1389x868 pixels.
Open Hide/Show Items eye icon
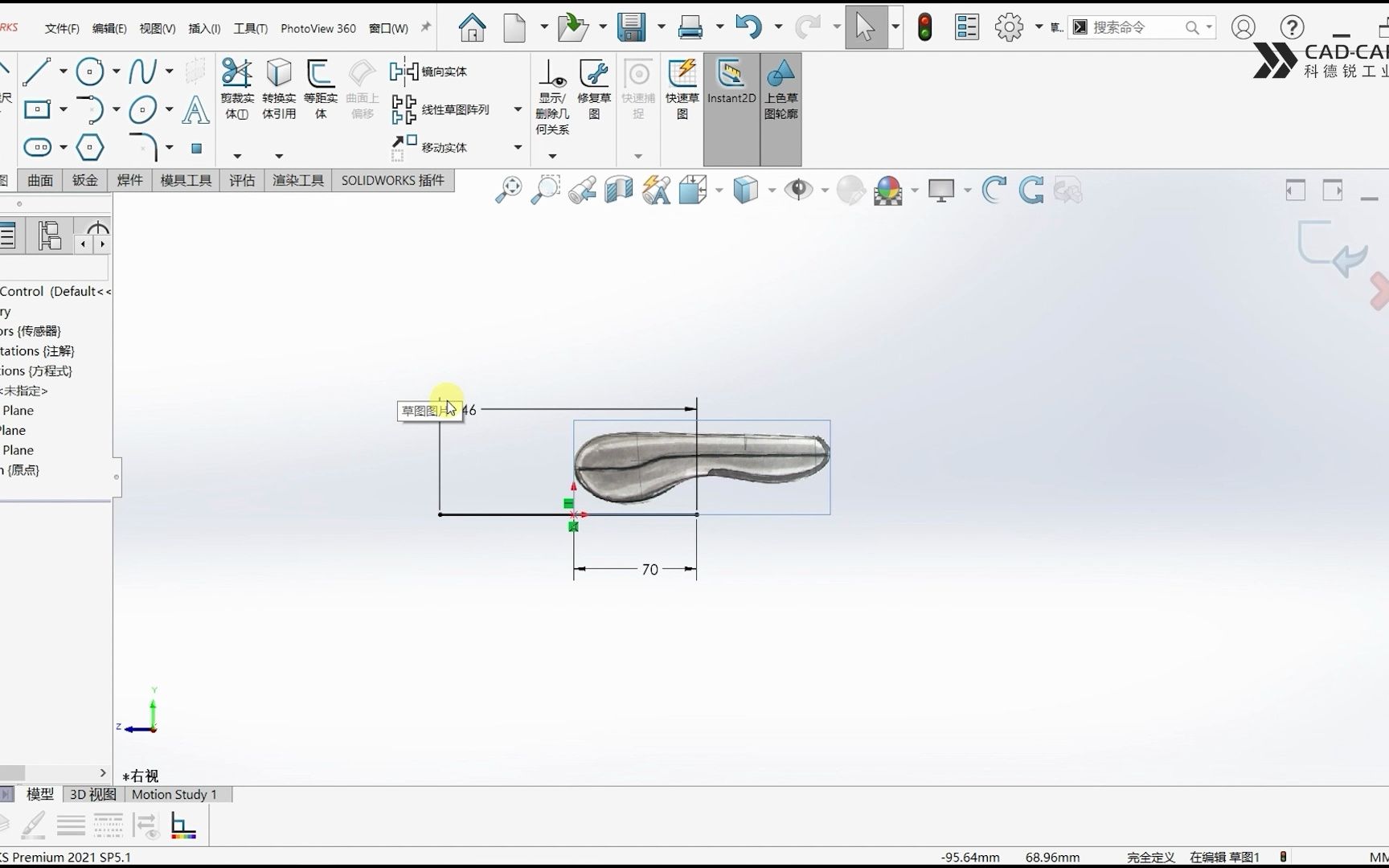(x=798, y=190)
